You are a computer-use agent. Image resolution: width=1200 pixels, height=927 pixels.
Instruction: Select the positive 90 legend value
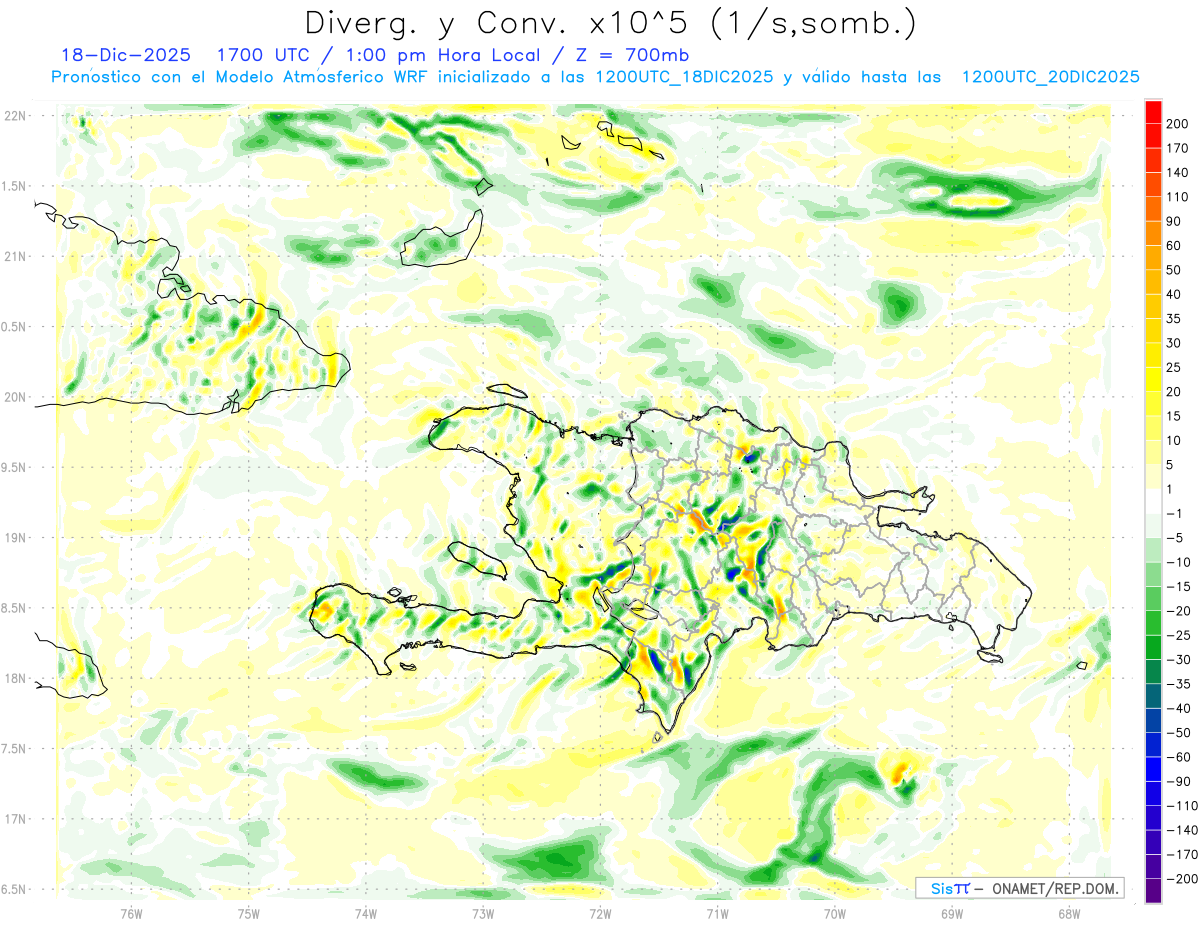[1174, 222]
